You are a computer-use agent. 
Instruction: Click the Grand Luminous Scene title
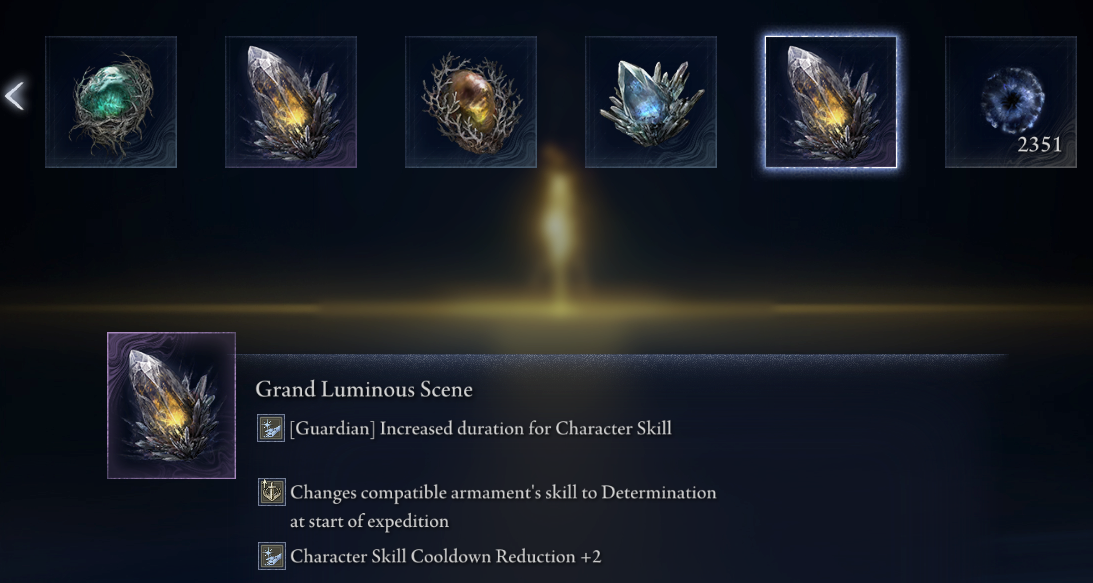364,389
